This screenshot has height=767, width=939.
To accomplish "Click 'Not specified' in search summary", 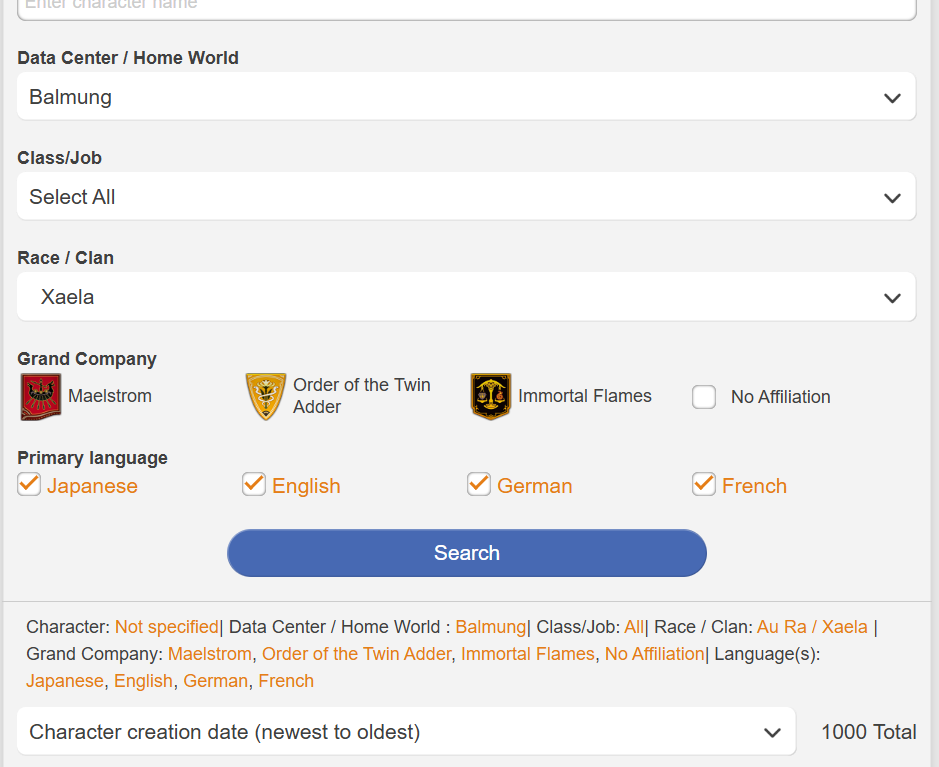I will click(x=166, y=627).
